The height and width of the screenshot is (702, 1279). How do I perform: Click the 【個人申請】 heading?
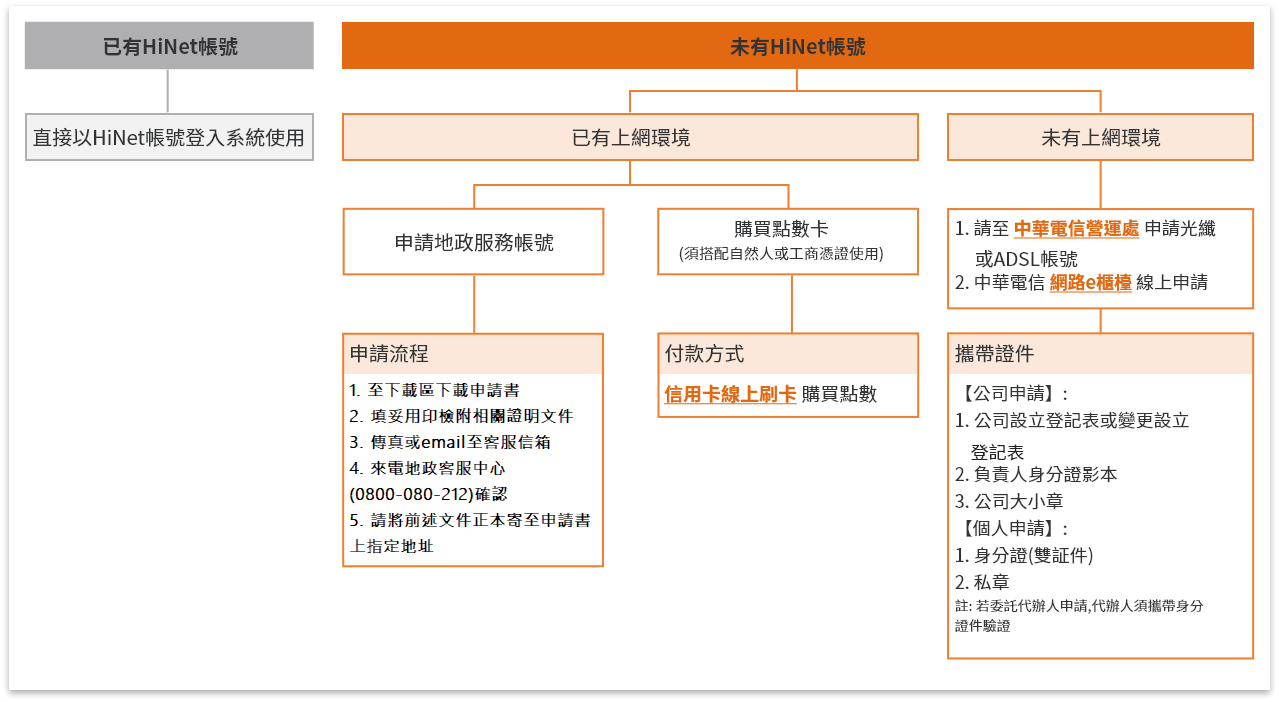(x=1012, y=529)
